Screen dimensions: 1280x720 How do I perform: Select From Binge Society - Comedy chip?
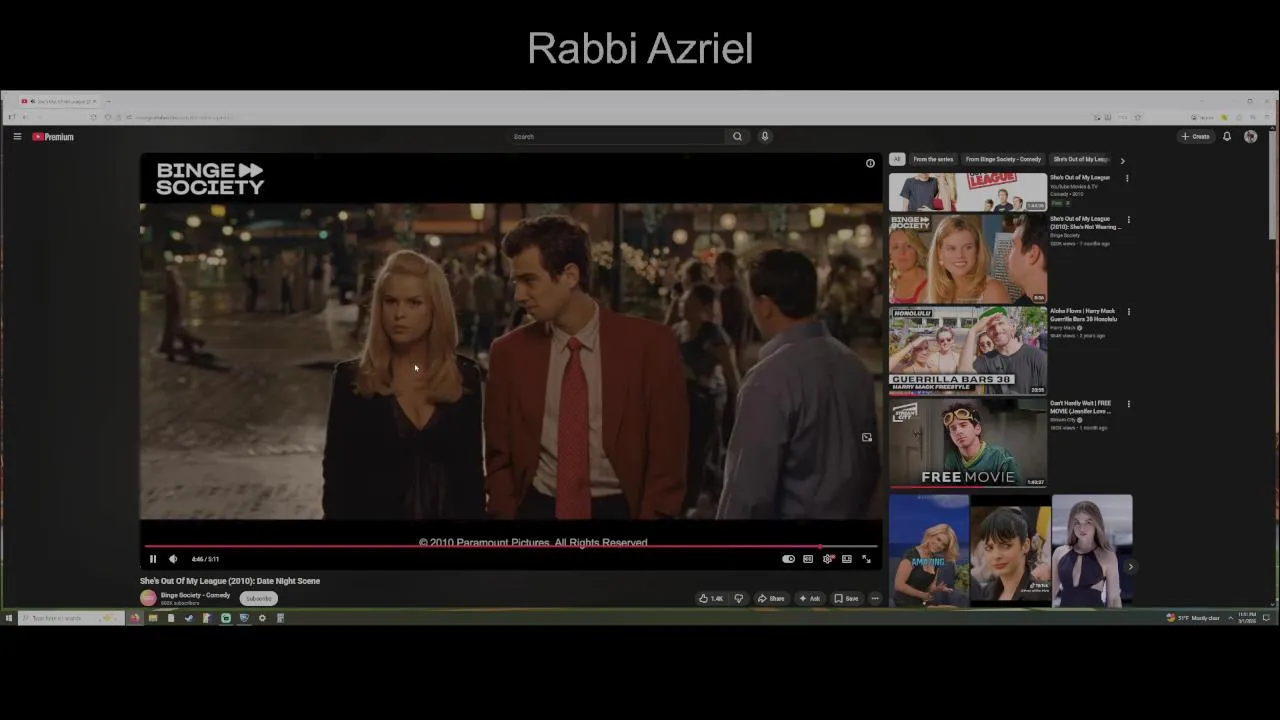1003,159
